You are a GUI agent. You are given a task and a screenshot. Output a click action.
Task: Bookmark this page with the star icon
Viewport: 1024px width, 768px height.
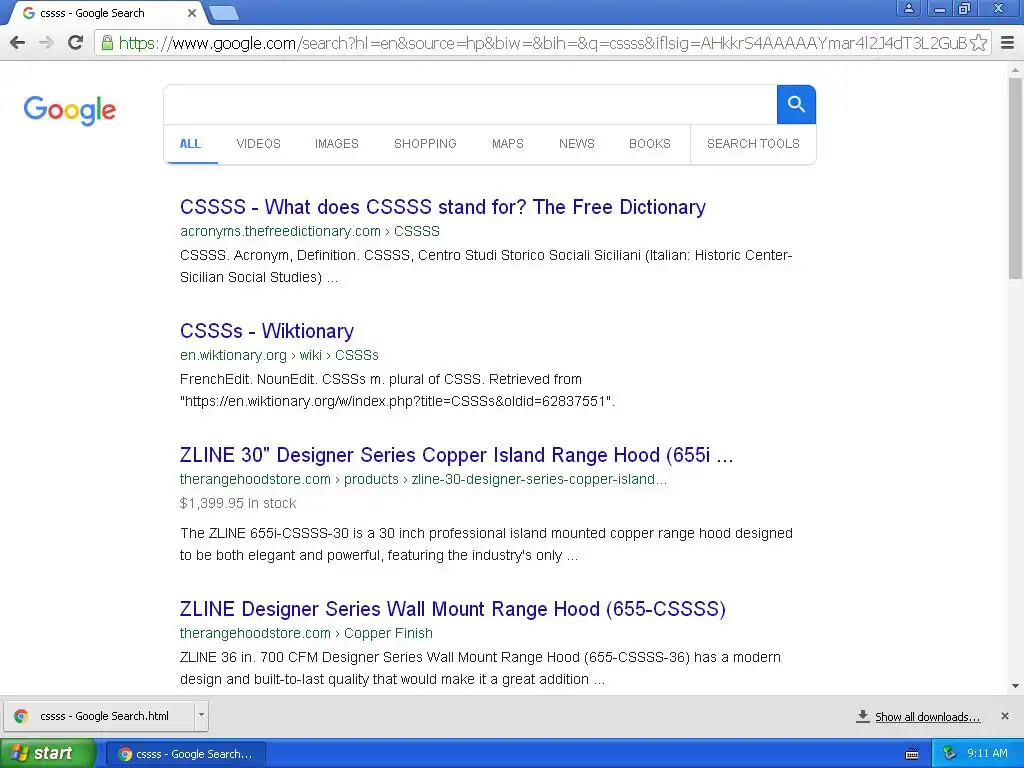978,43
